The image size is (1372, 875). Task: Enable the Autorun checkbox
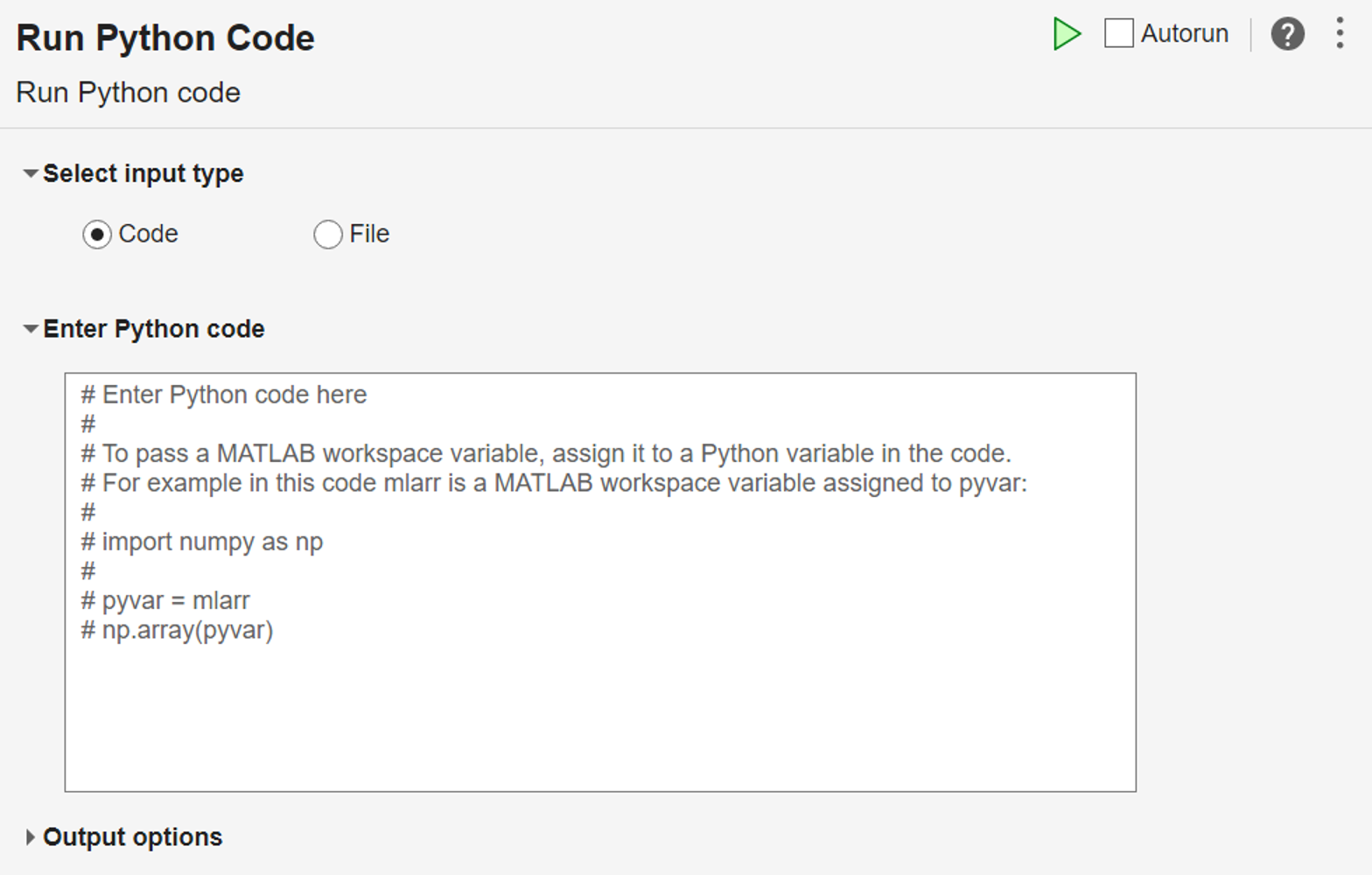[1117, 32]
